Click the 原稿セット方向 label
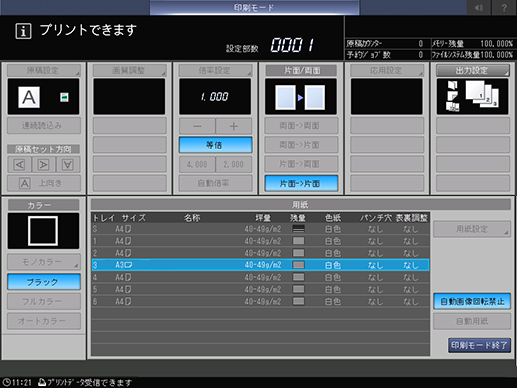This screenshot has width=517, height=388. [x=43, y=149]
